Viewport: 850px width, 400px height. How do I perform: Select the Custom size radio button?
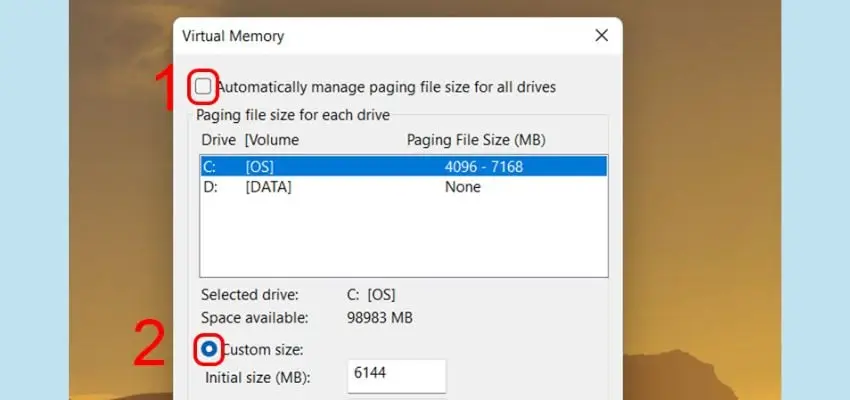tap(209, 349)
